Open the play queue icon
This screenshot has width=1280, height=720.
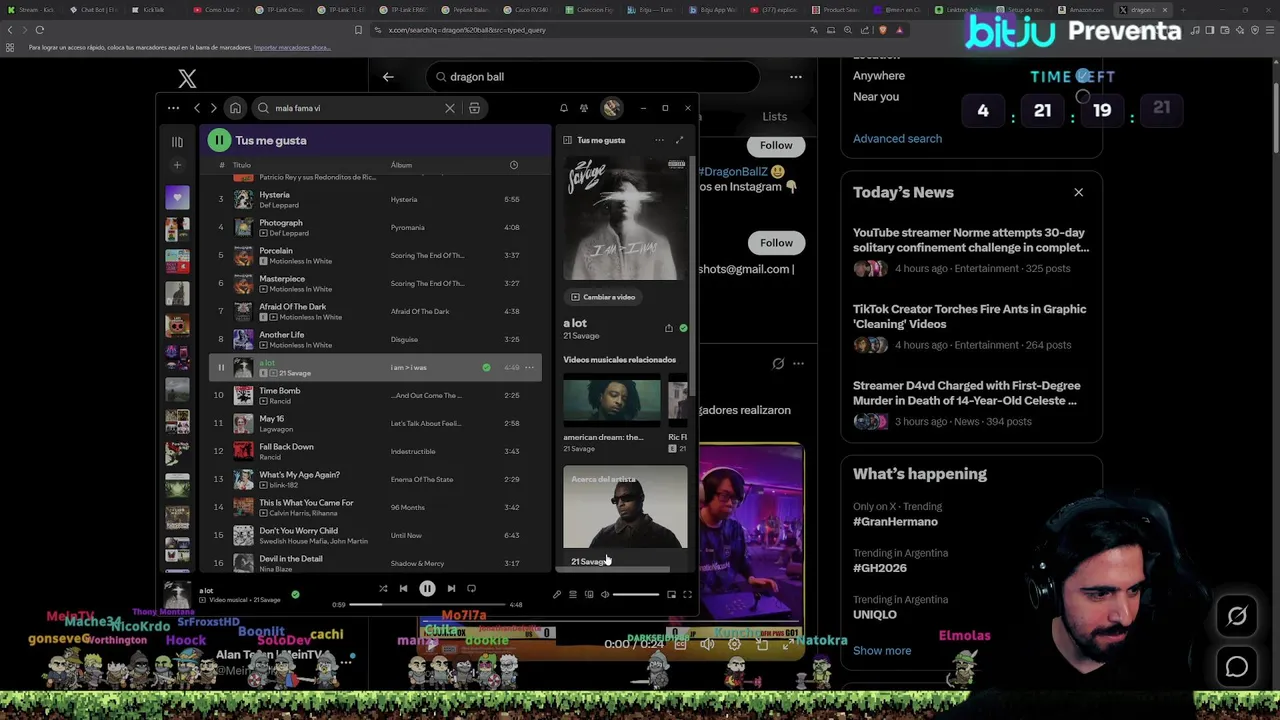pos(573,595)
